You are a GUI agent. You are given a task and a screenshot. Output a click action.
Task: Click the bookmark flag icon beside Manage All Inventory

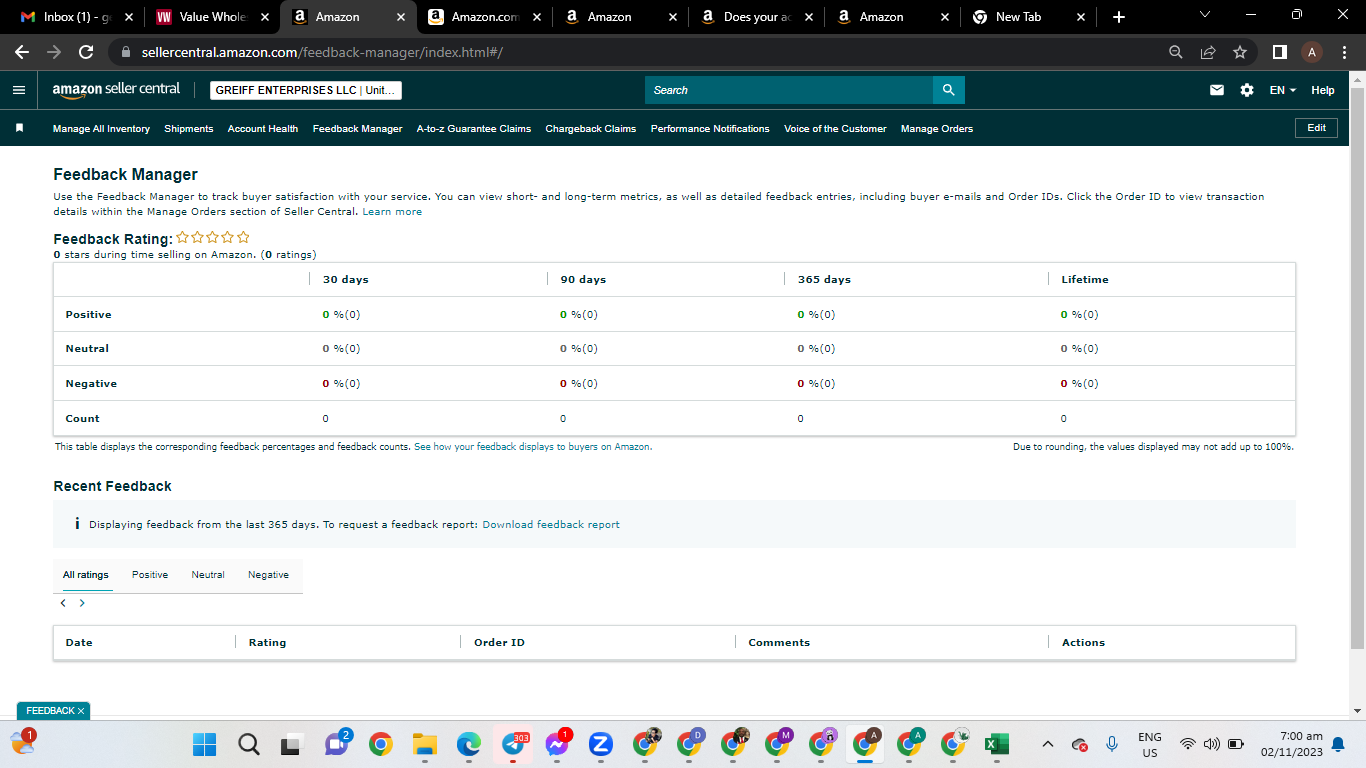[19, 128]
